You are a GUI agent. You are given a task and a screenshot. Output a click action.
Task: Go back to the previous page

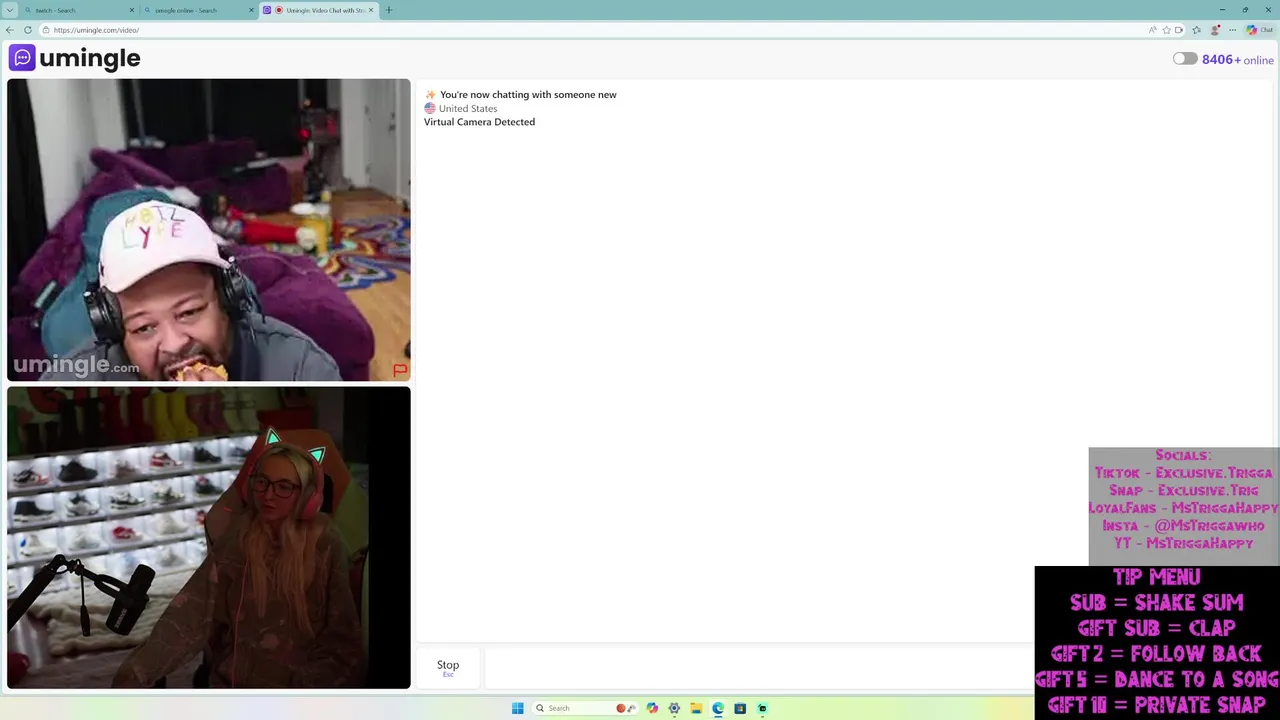(10, 30)
